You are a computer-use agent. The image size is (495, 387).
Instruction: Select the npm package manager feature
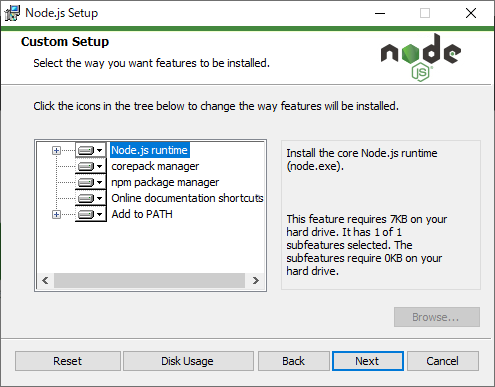(x=165, y=182)
